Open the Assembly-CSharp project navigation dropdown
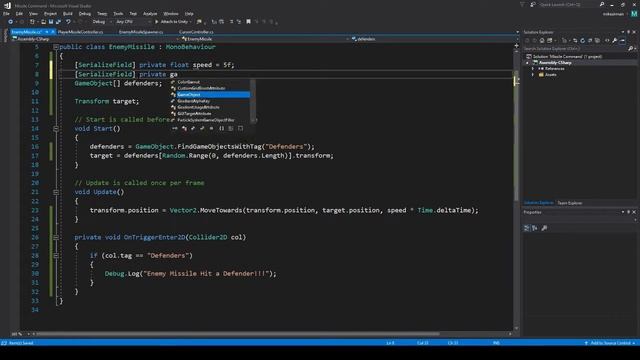The height and width of the screenshot is (360, 640). click(95, 39)
